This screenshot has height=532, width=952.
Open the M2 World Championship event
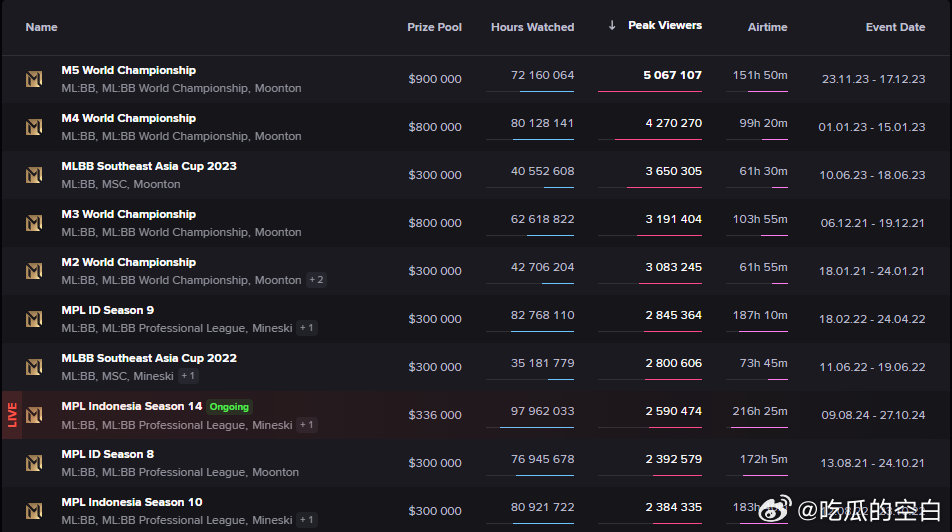(x=129, y=262)
